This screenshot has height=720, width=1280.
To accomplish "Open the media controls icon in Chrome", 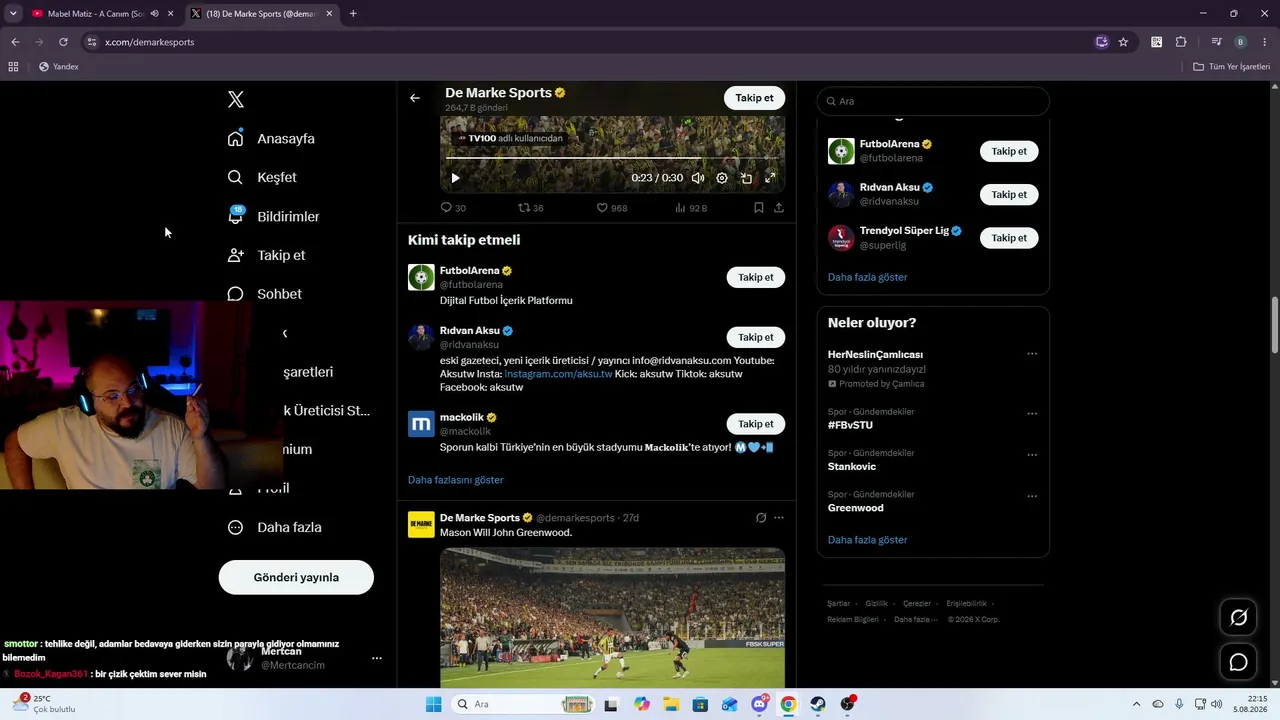I will 1216,42.
